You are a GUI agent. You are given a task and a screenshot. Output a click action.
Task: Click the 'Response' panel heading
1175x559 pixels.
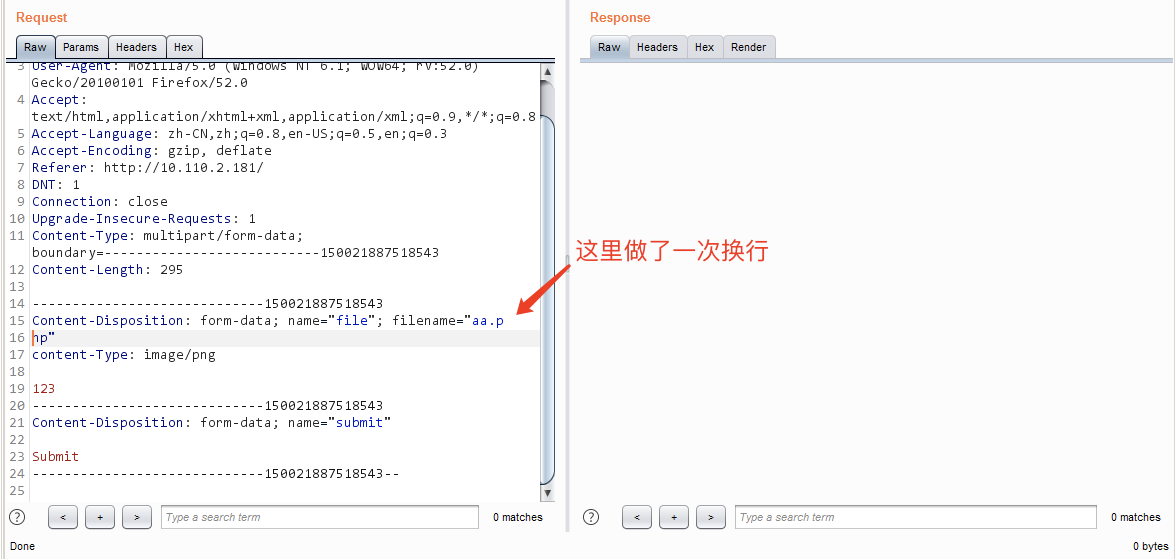[x=620, y=17]
